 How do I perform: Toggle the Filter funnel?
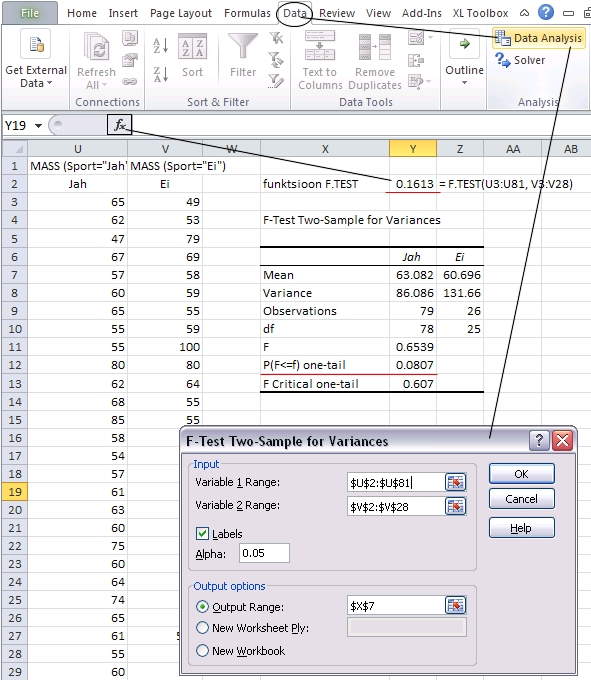(x=243, y=56)
